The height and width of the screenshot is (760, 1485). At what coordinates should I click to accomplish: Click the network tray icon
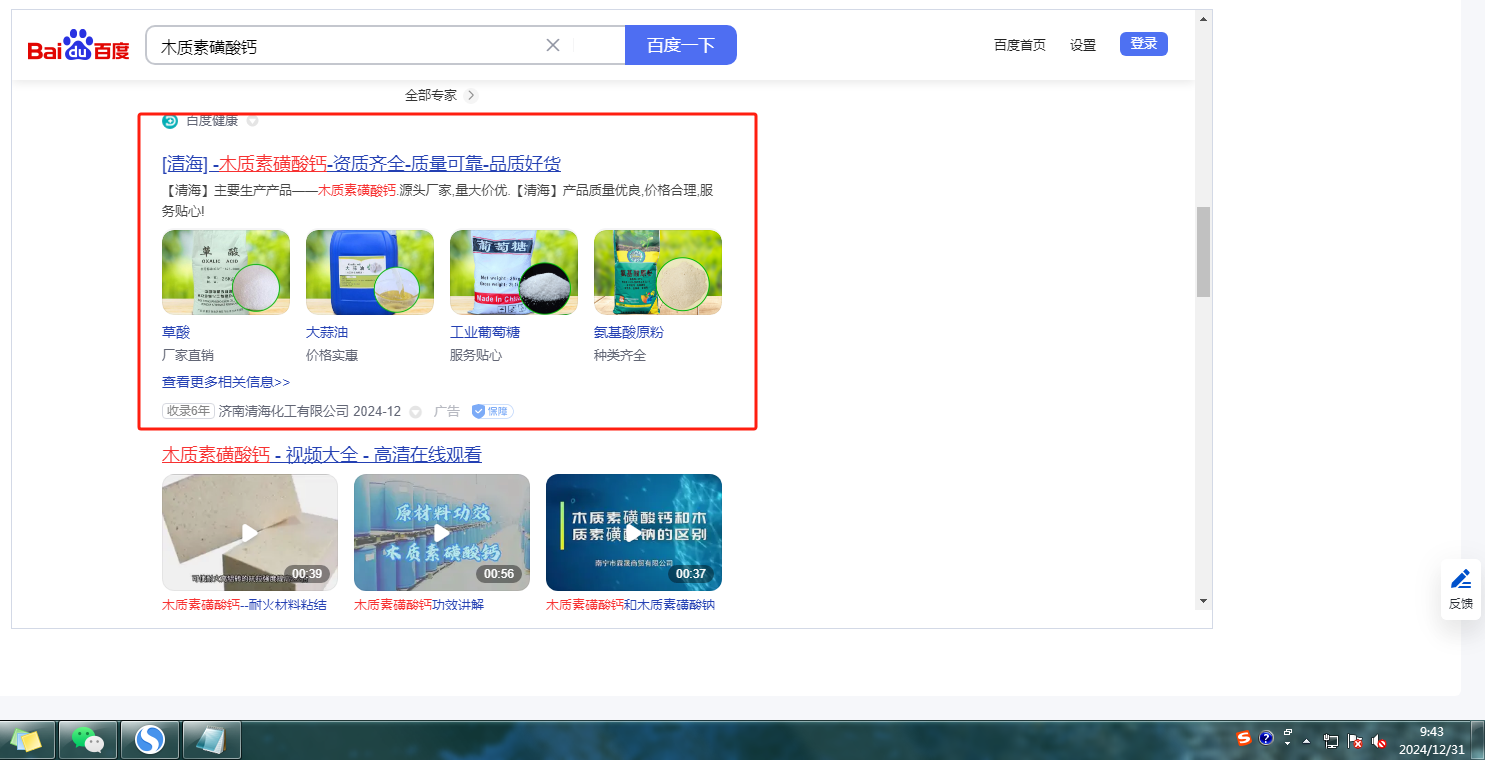click(x=1331, y=741)
